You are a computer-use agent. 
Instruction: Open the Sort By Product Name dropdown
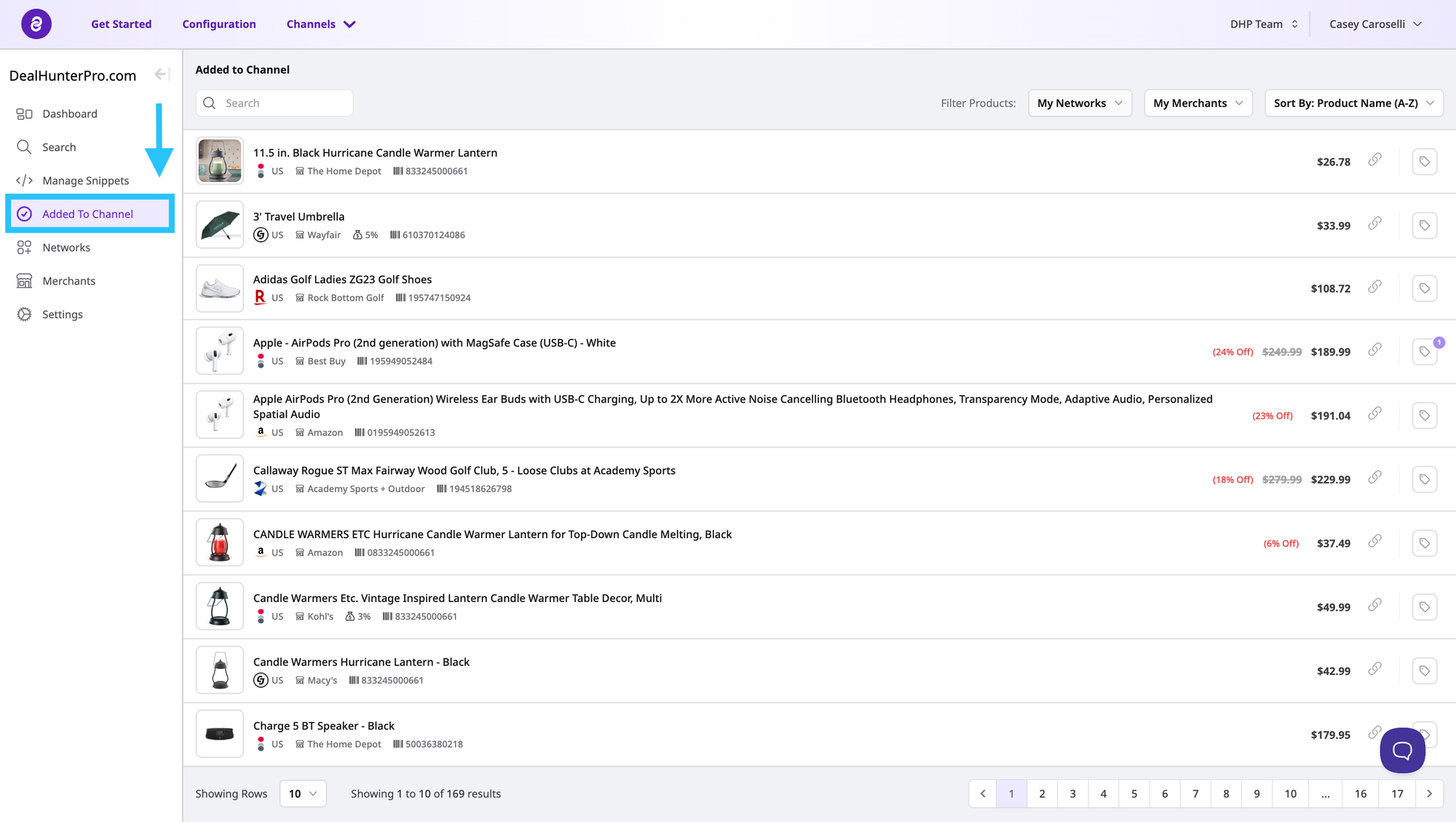[x=1353, y=103]
